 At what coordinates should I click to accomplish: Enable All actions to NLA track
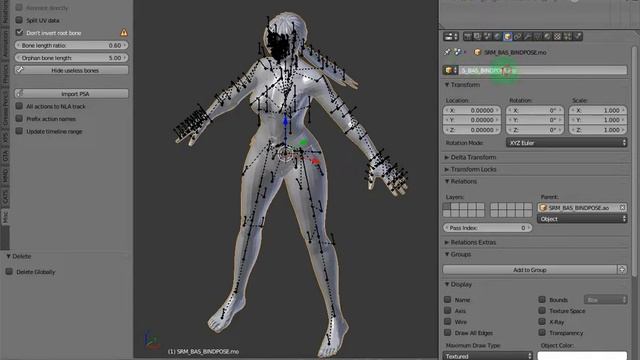(x=19, y=106)
